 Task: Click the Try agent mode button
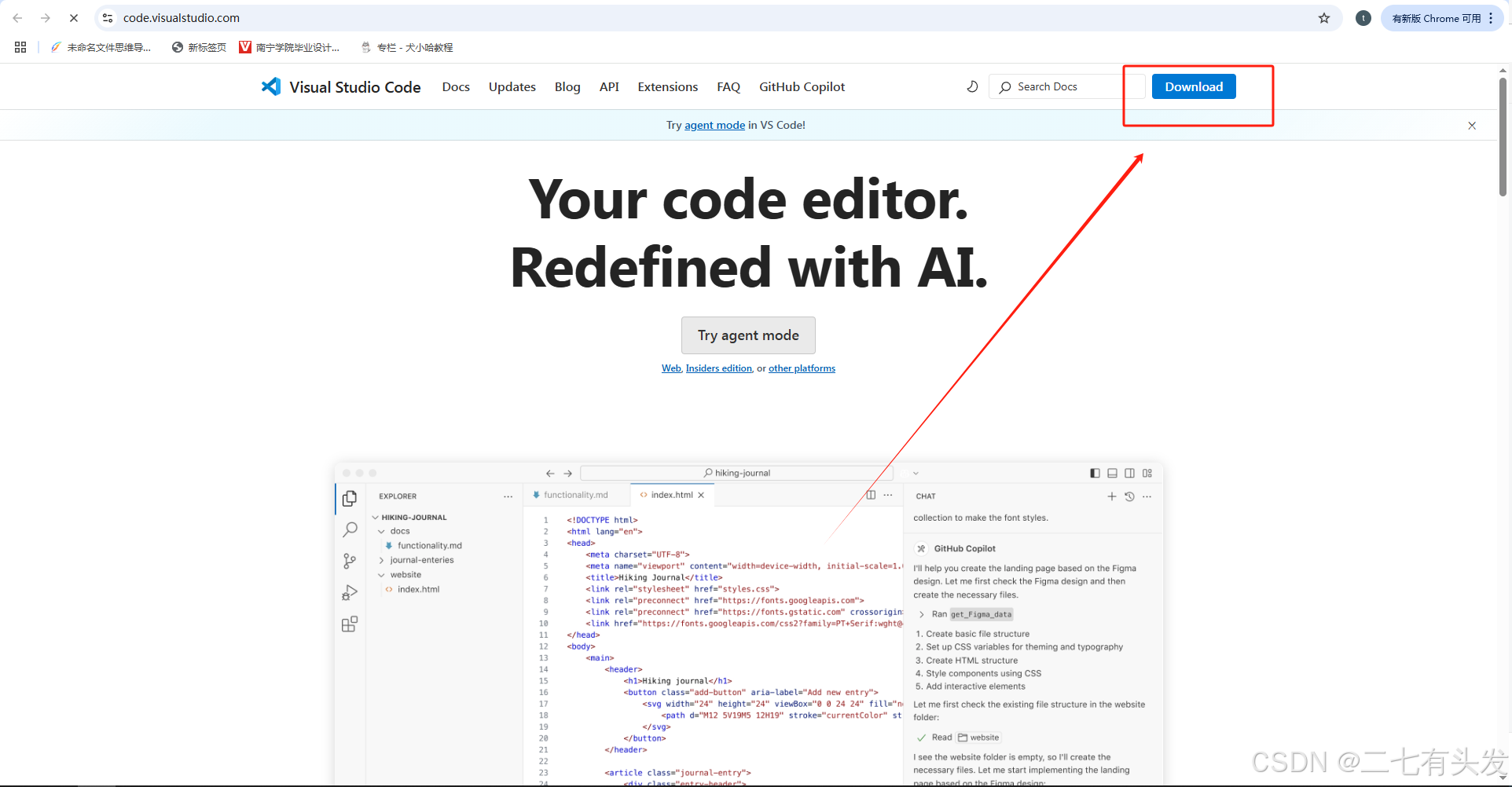(748, 335)
